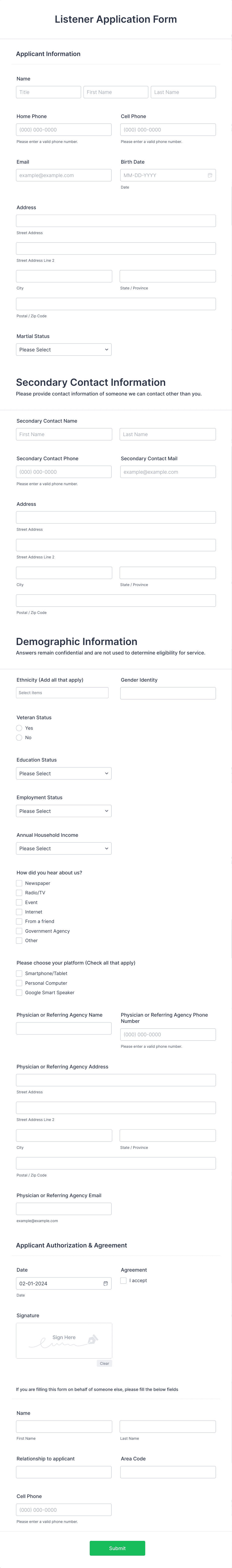Open the Ethnicity select items field

[62, 692]
